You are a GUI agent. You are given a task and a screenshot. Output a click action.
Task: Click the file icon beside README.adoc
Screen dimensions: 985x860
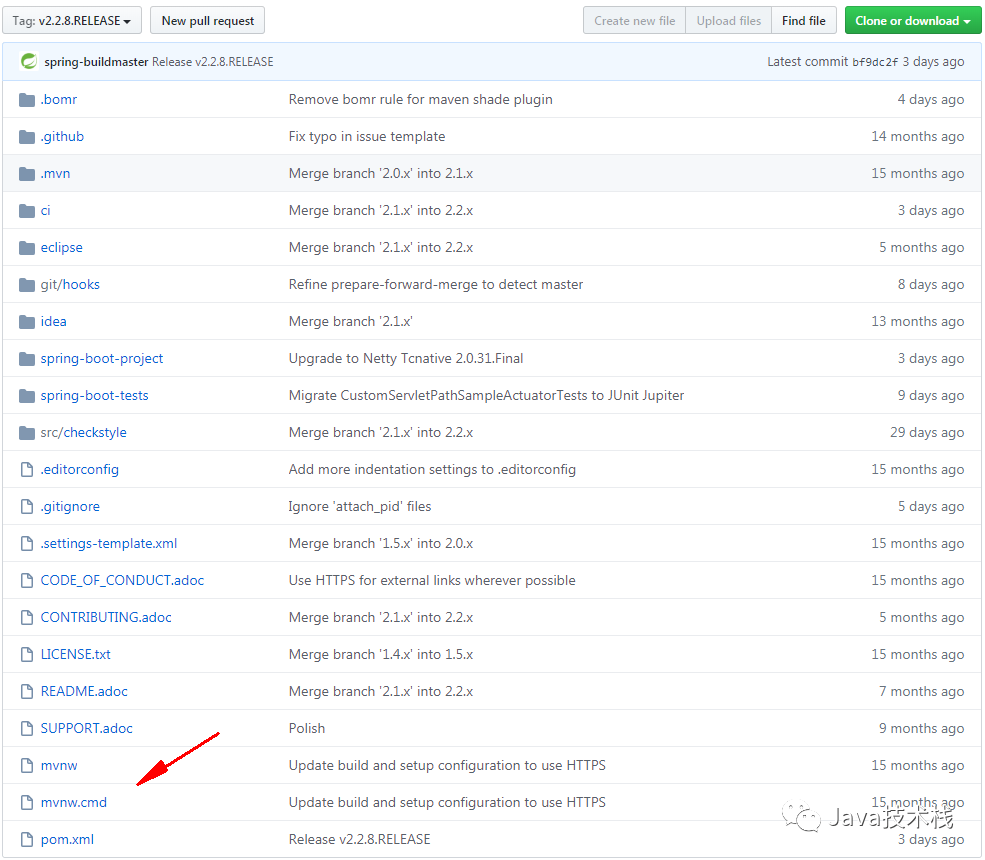pos(27,691)
